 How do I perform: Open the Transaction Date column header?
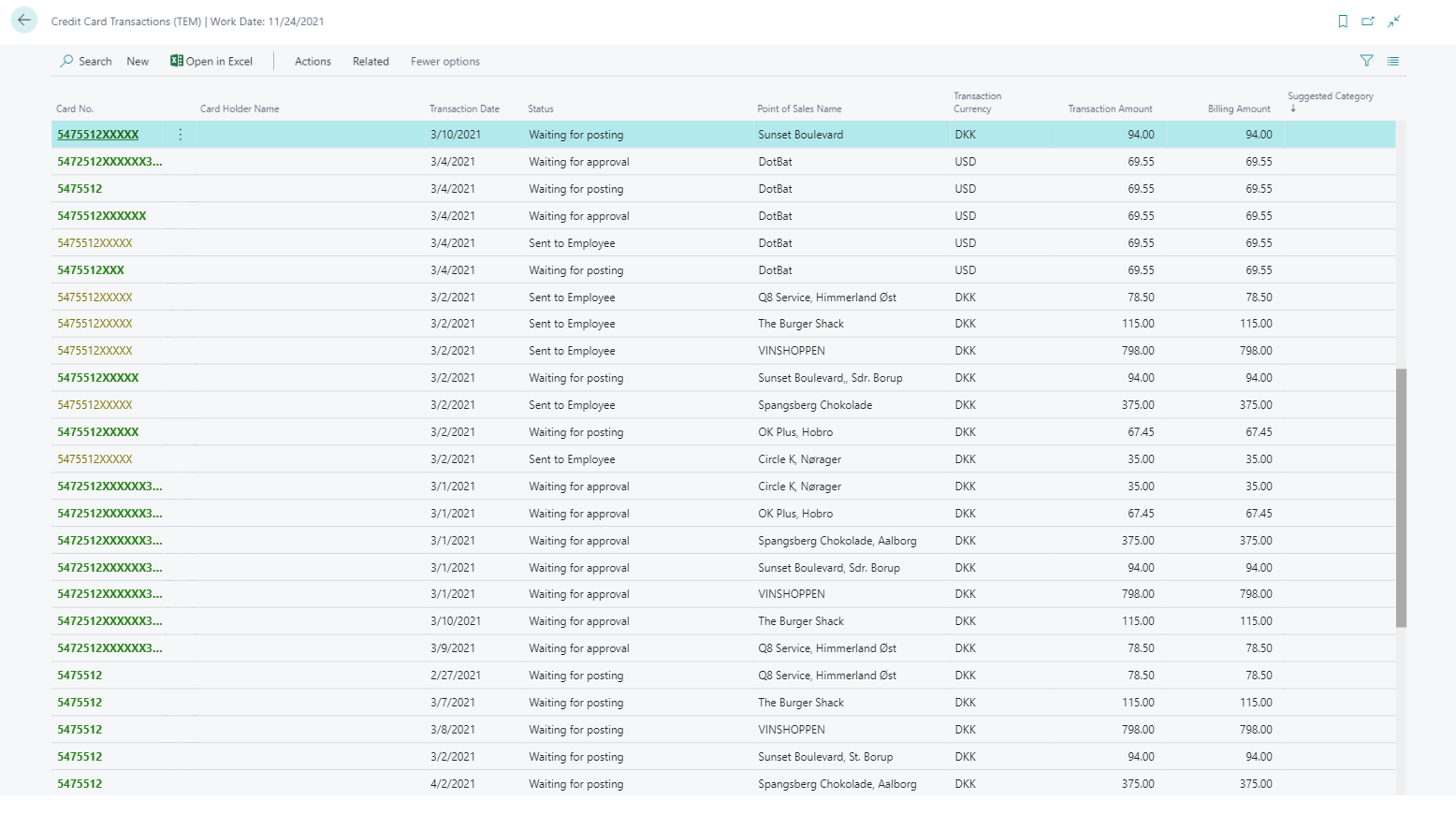[x=464, y=109]
